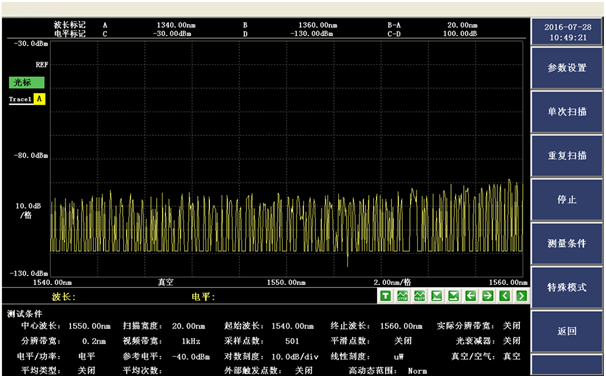
Task: Click the green 光标 cursor button
Action: click(x=27, y=82)
